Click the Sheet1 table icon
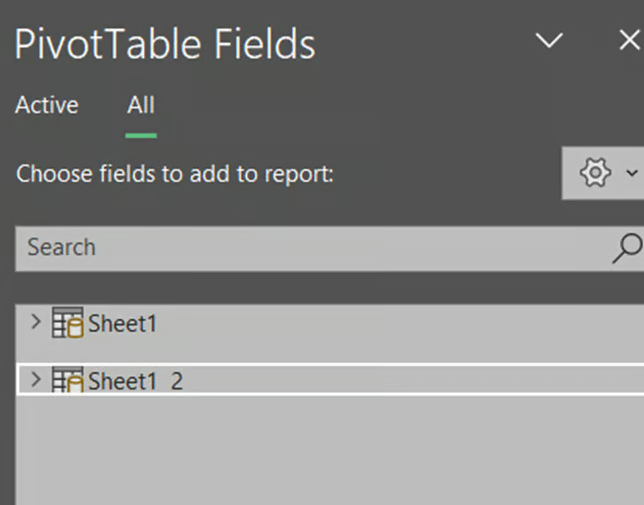644x505 pixels. pyautogui.click(x=68, y=323)
